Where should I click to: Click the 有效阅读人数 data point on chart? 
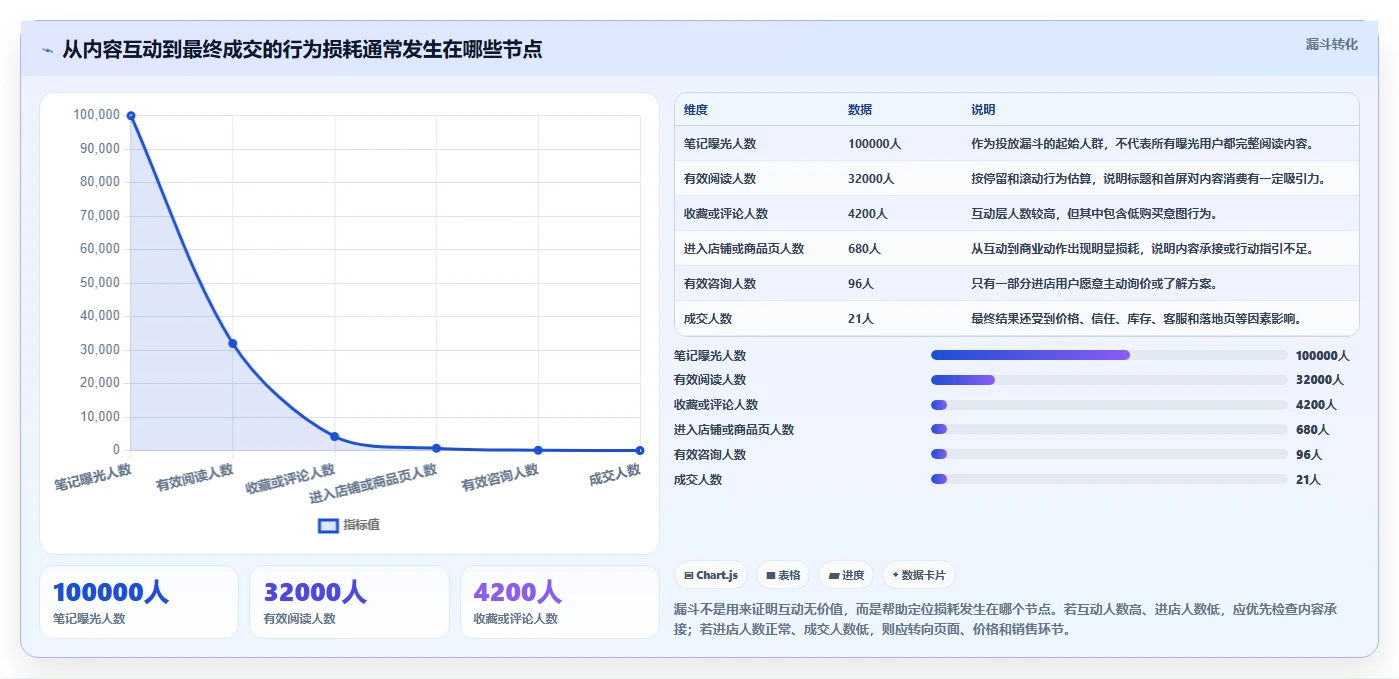click(233, 343)
